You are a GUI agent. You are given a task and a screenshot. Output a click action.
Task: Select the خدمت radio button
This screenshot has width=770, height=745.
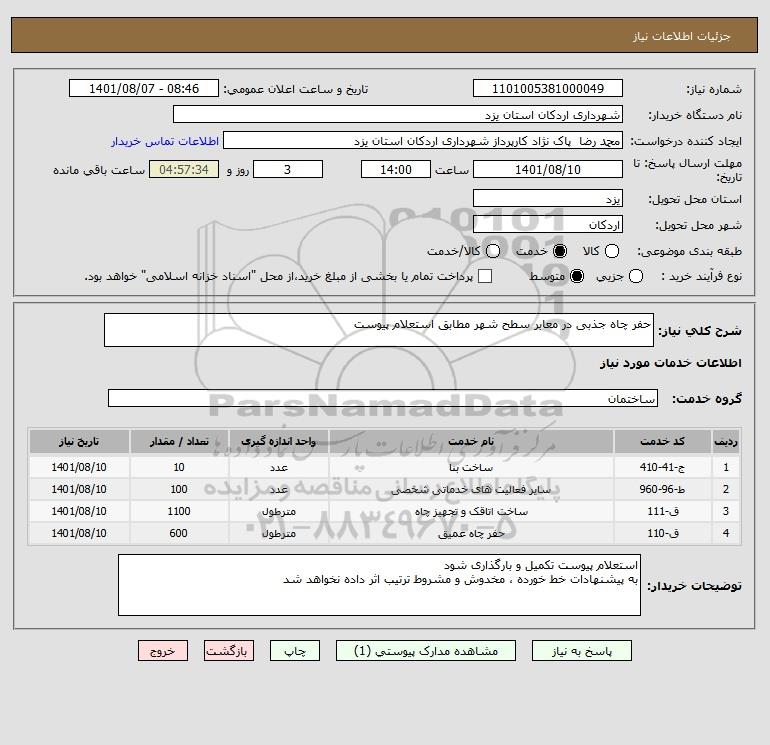tap(560, 251)
